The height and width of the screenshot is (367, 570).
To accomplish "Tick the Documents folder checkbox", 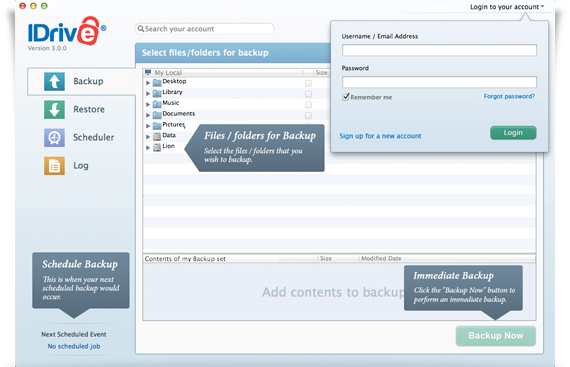I will (308, 116).
